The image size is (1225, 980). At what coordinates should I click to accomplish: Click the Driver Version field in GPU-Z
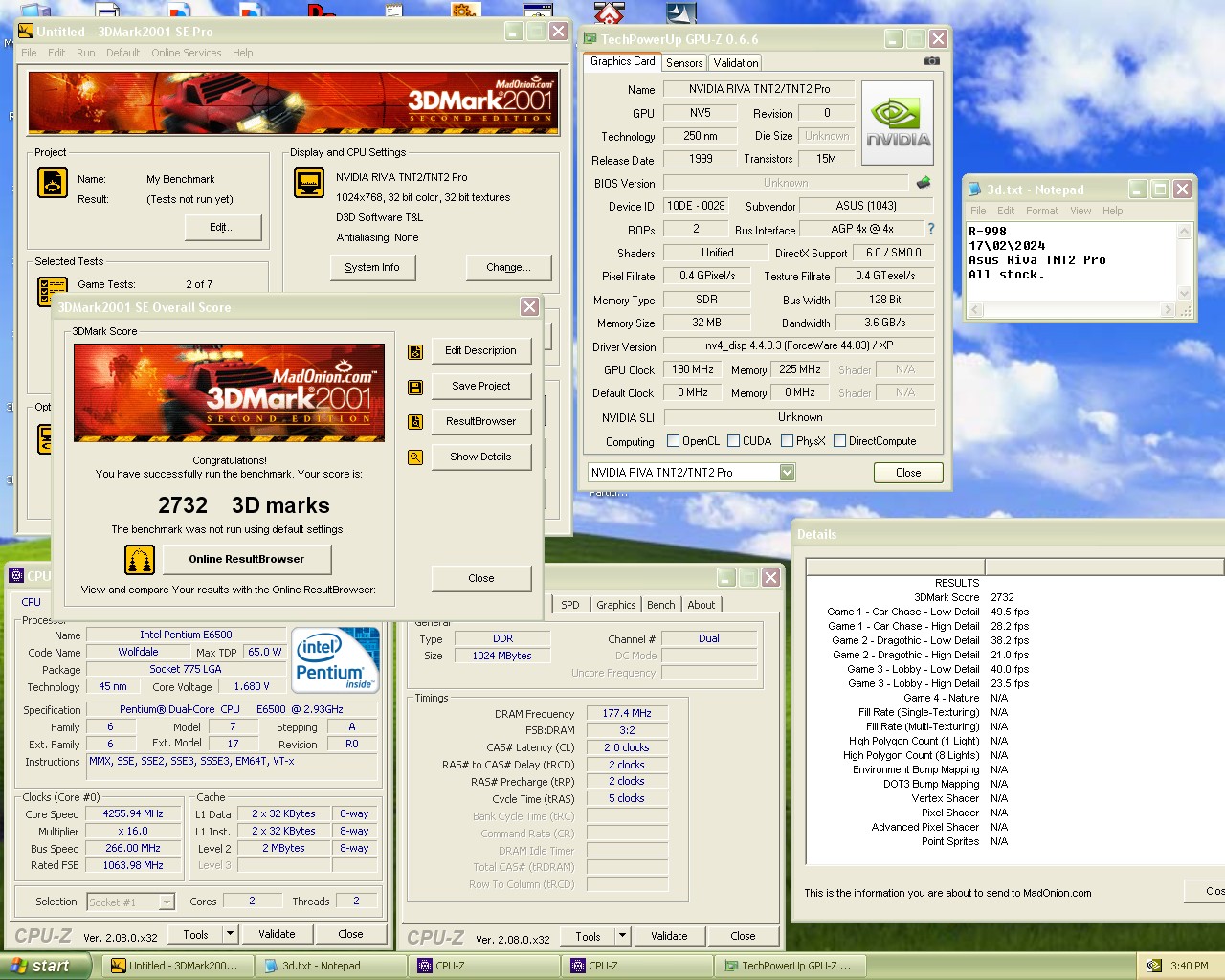[x=799, y=346]
